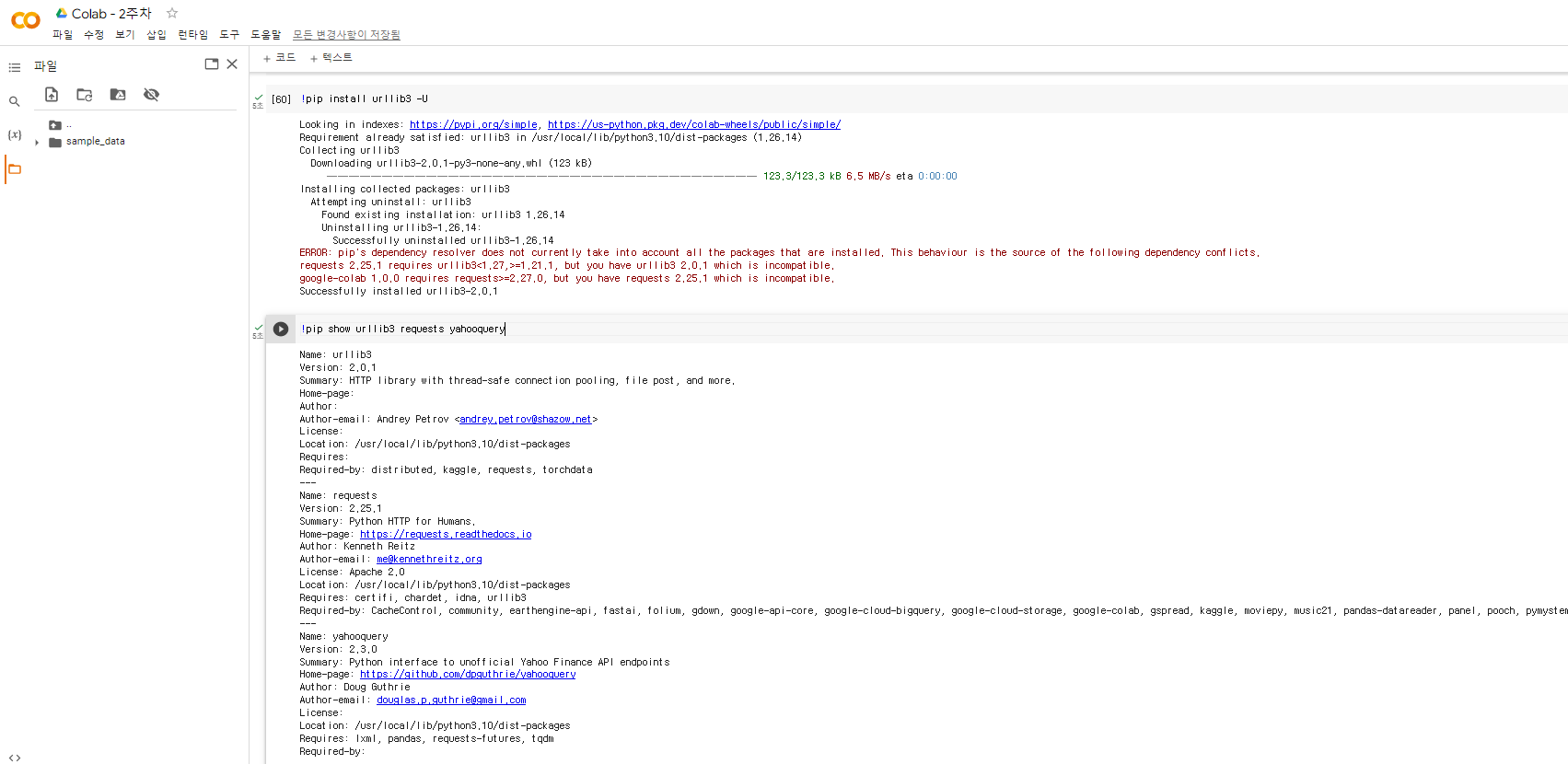Click the 'Version: 2.0.1' output line
The image size is (1568, 764).
coord(338,368)
